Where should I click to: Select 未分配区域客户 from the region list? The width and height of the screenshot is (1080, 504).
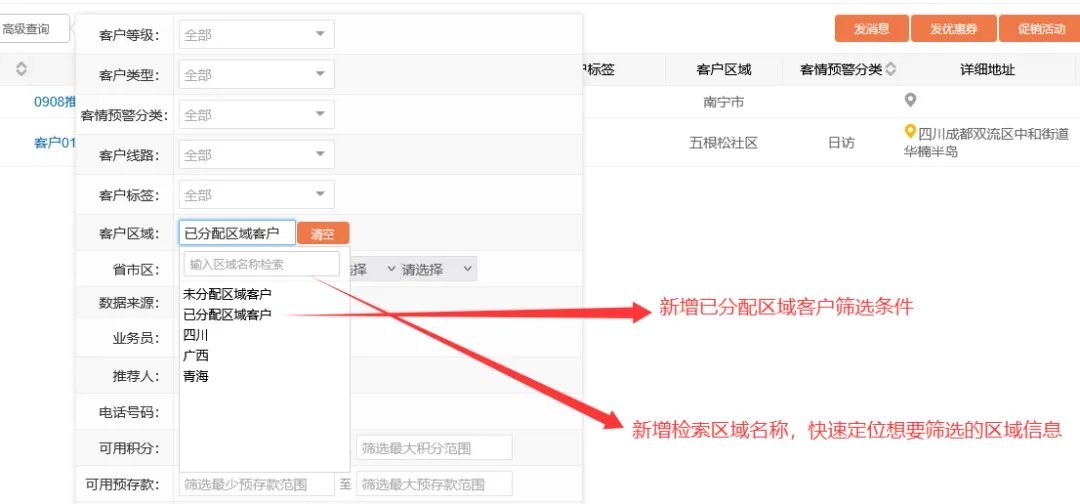point(227,294)
